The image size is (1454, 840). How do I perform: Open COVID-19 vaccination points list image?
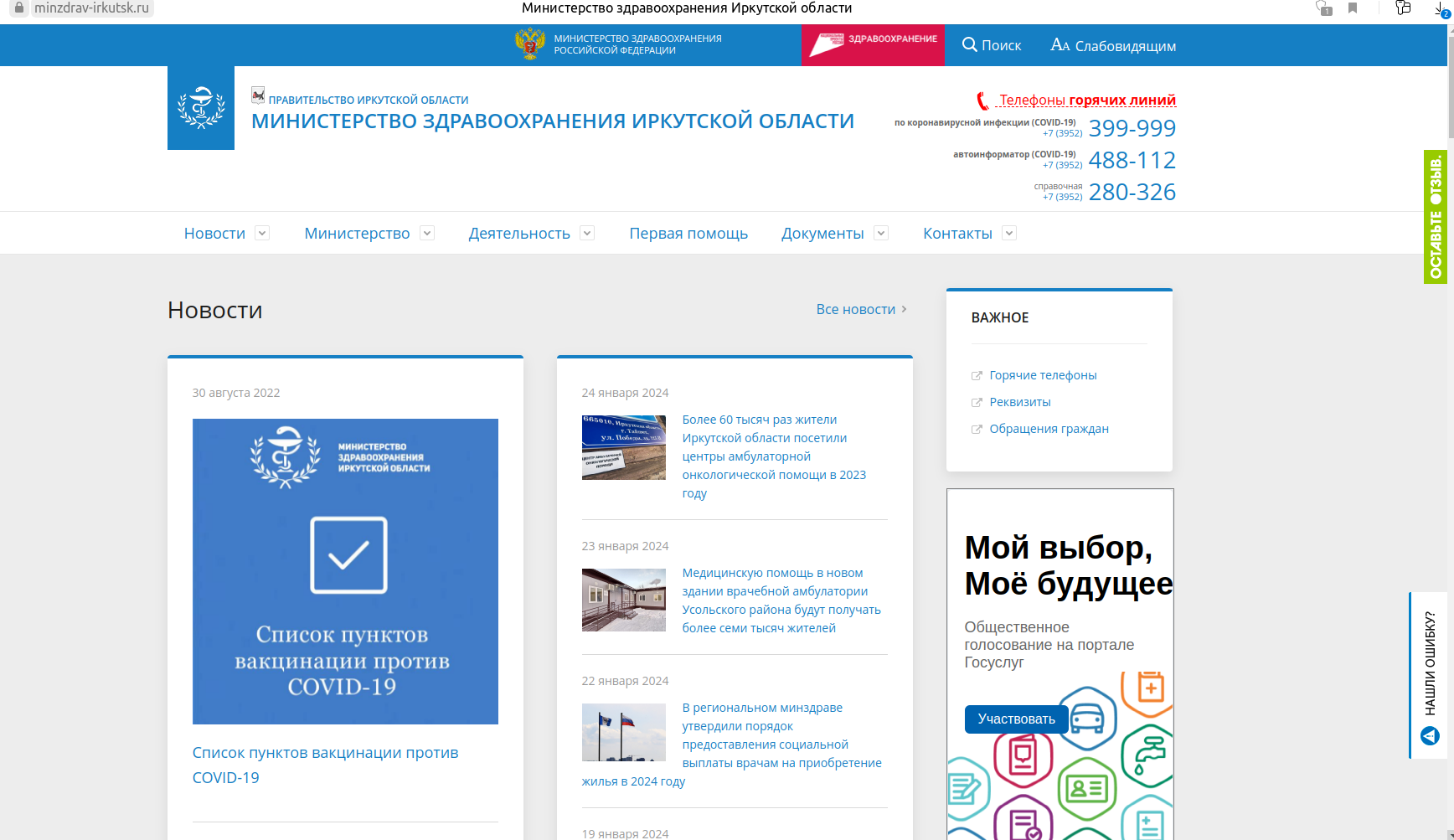pos(345,571)
